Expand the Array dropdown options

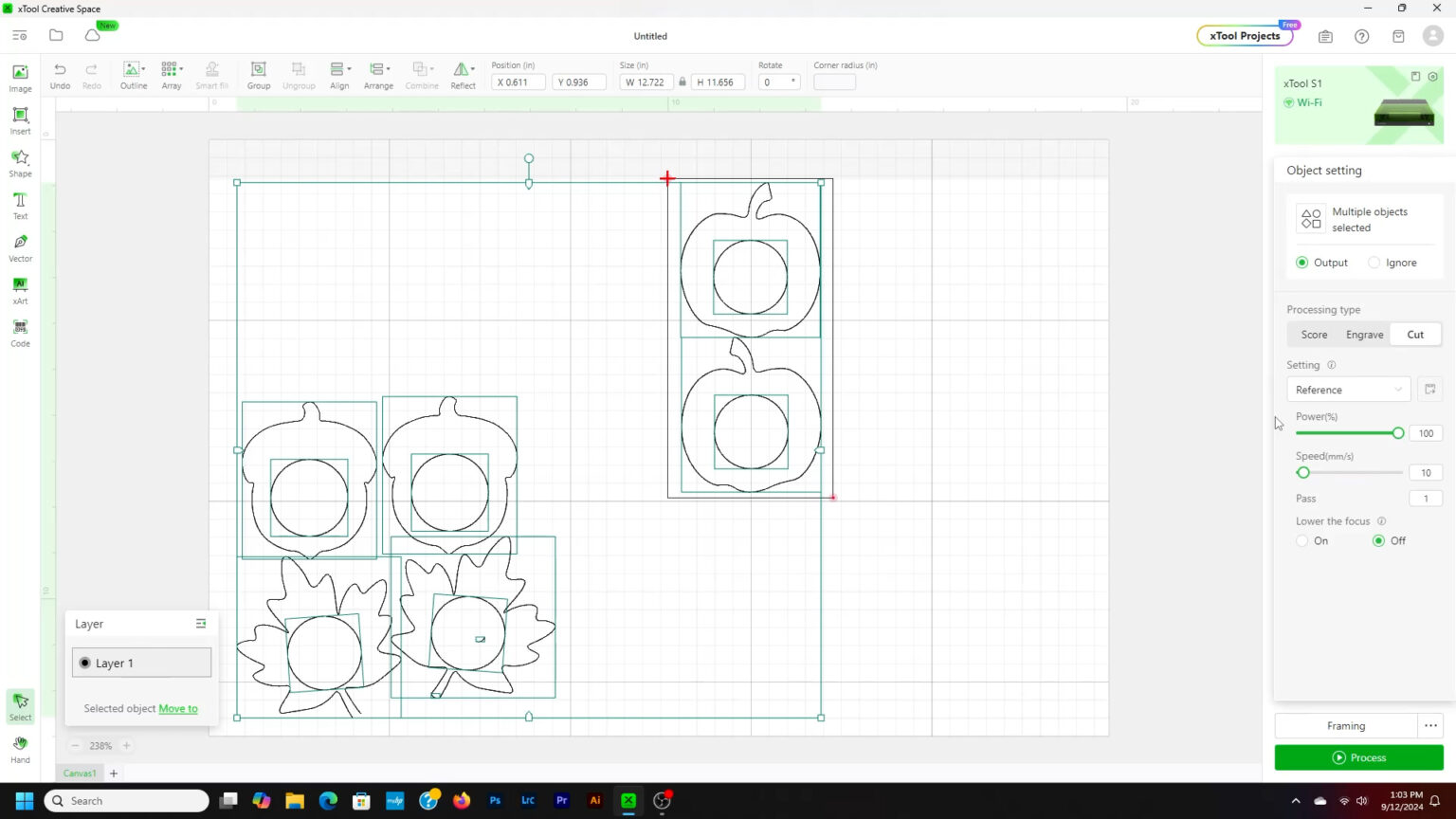tap(172, 74)
